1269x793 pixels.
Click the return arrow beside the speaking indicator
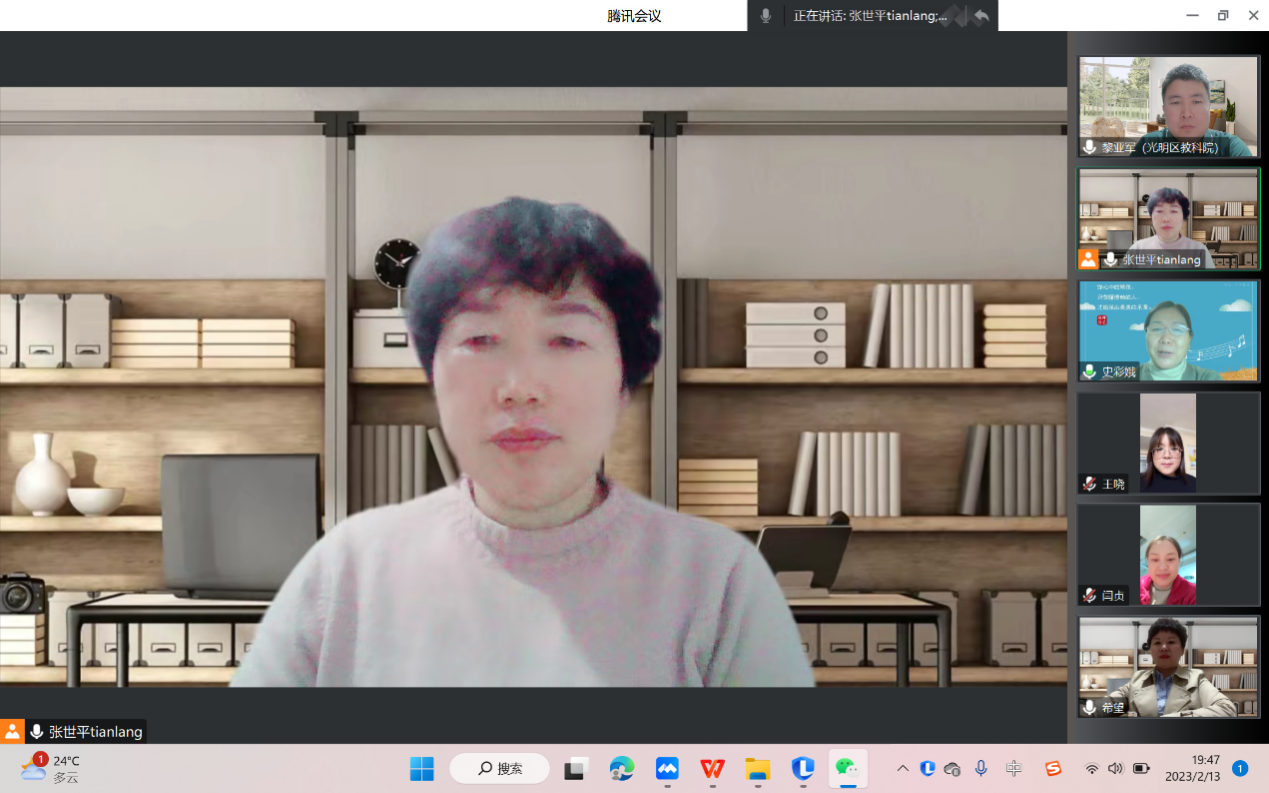(x=981, y=15)
